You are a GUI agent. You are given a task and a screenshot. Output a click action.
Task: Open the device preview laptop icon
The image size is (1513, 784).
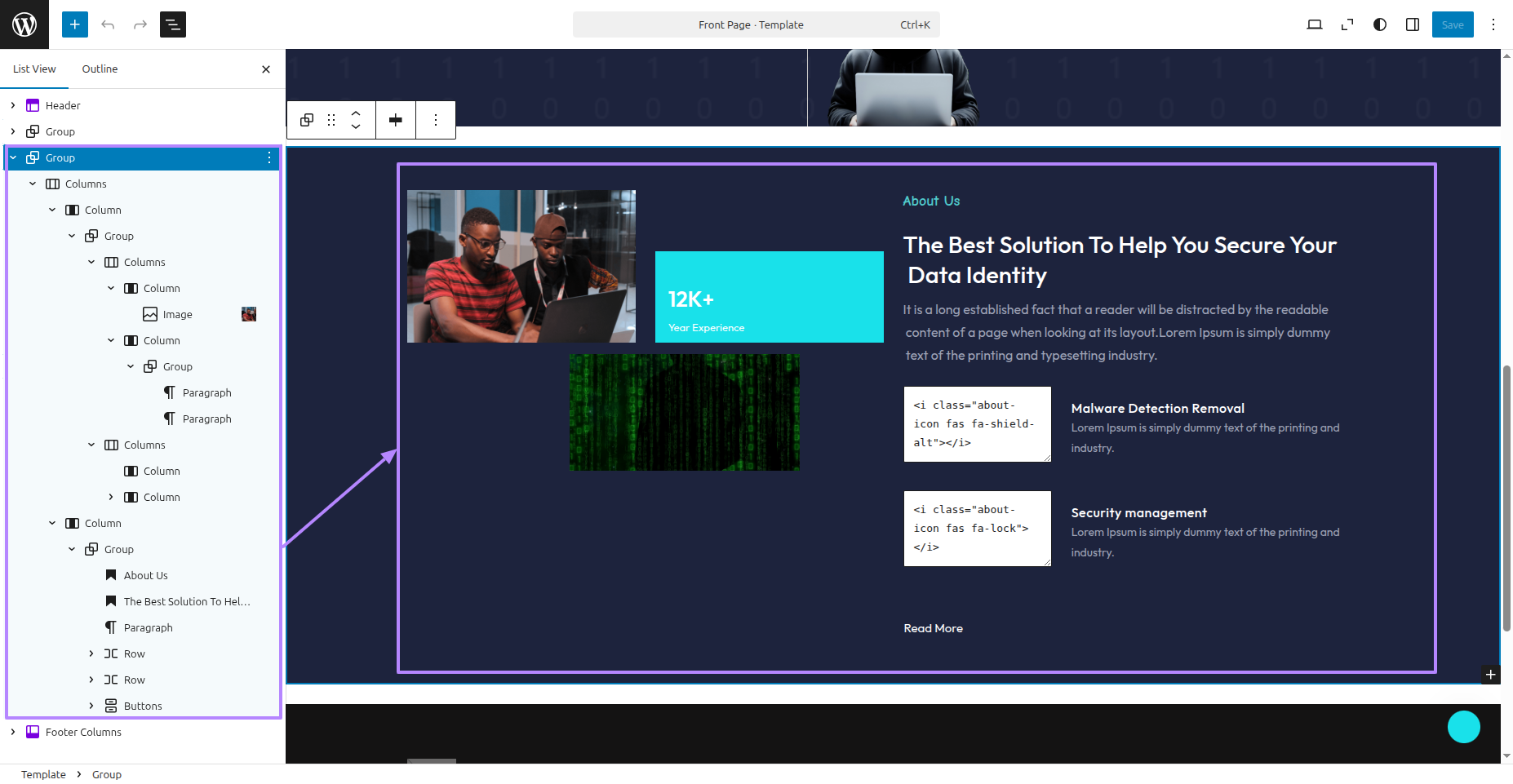[1314, 24]
